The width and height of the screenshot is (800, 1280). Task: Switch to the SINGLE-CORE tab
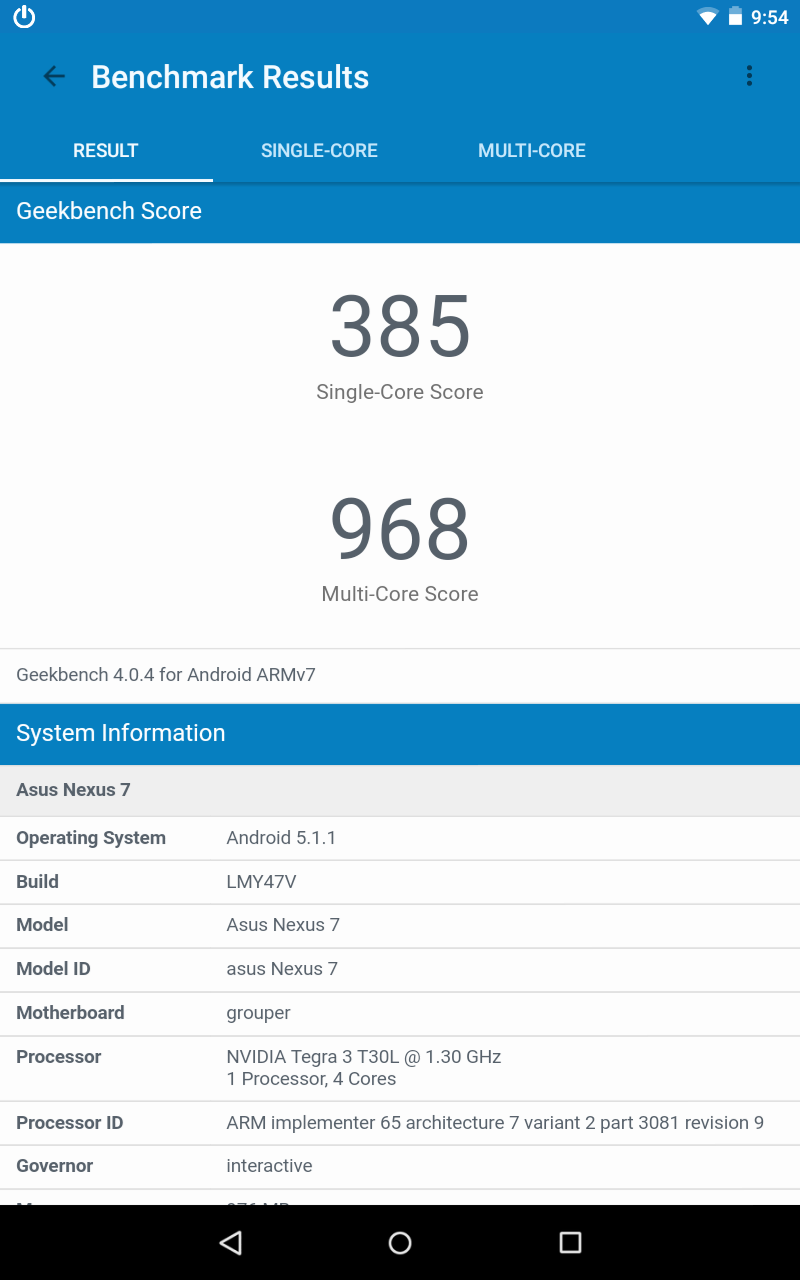(319, 151)
